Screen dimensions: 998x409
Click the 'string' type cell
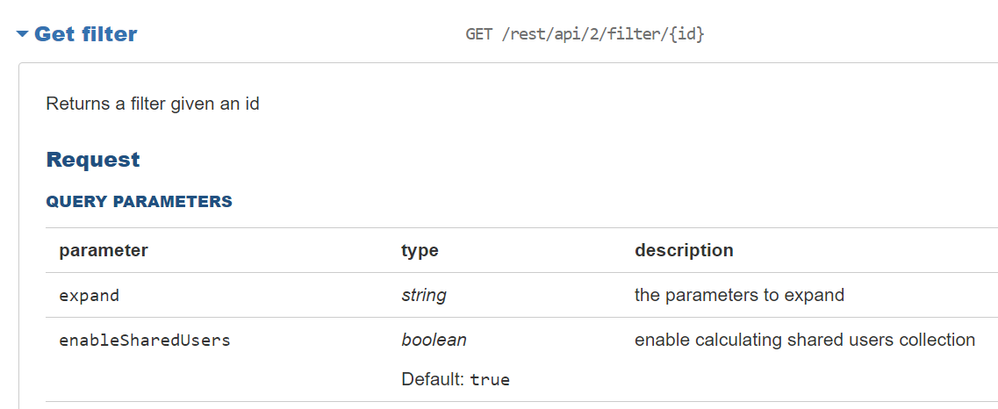tap(423, 295)
